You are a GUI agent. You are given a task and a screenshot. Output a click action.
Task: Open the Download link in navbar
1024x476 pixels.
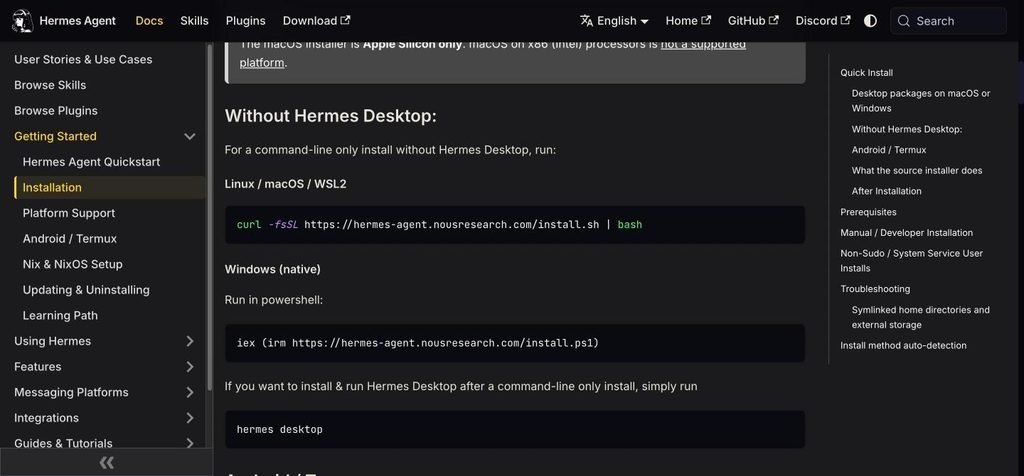tap(317, 21)
